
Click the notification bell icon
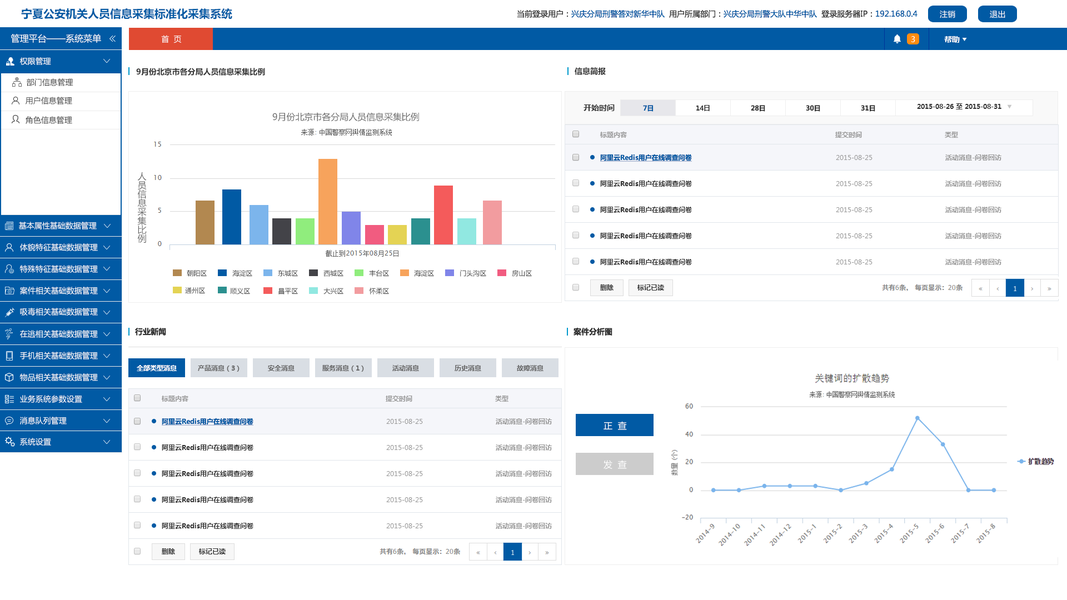coord(897,39)
